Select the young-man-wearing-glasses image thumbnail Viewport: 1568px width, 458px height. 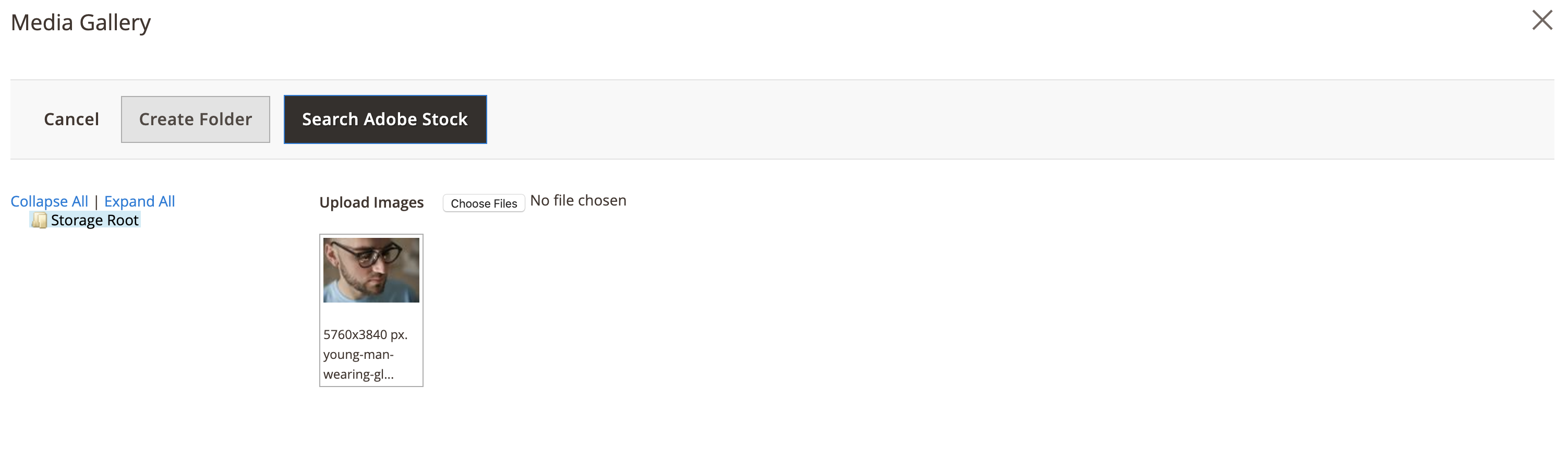371,310
